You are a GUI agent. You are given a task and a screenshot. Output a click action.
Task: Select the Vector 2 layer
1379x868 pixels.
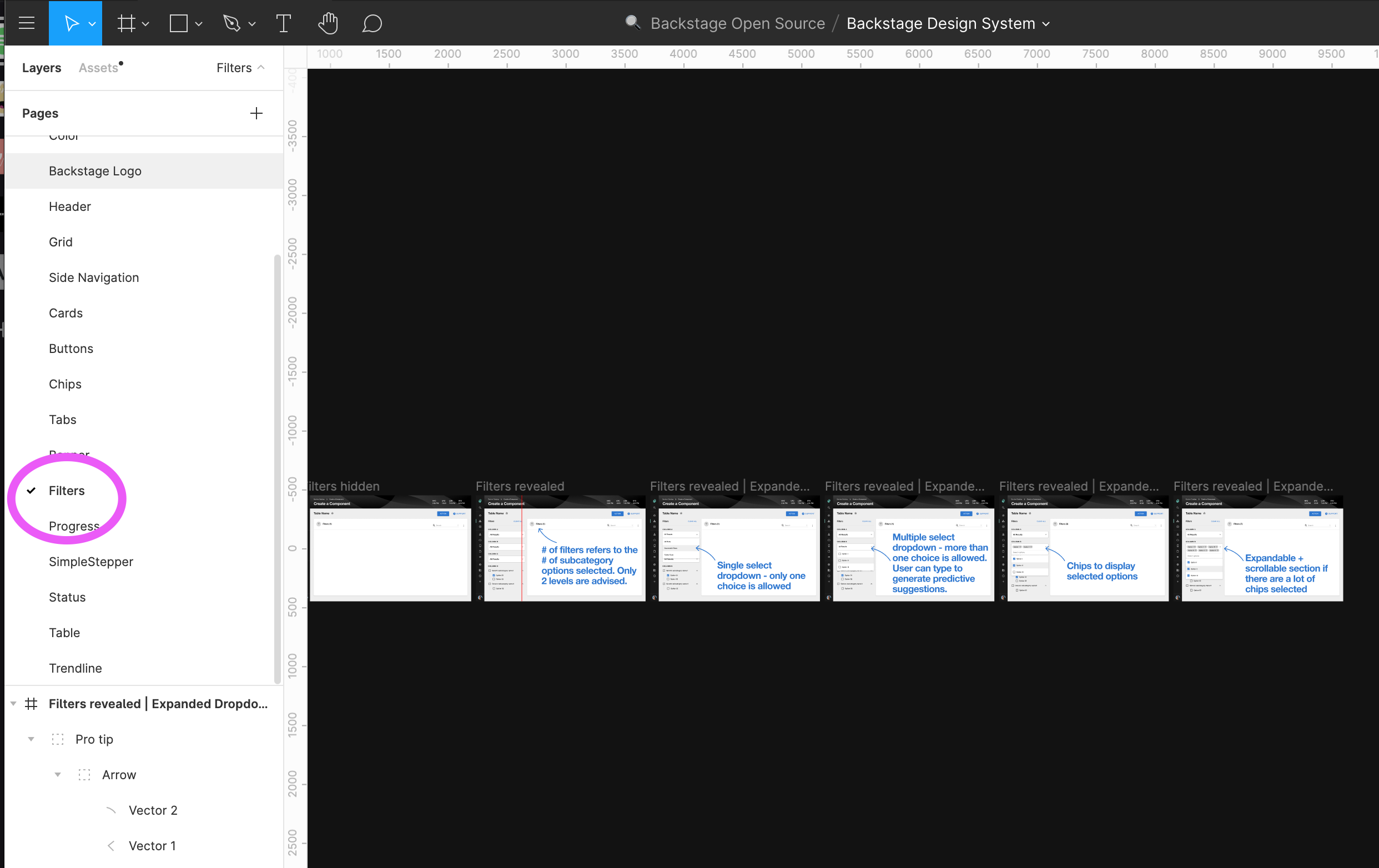153,810
